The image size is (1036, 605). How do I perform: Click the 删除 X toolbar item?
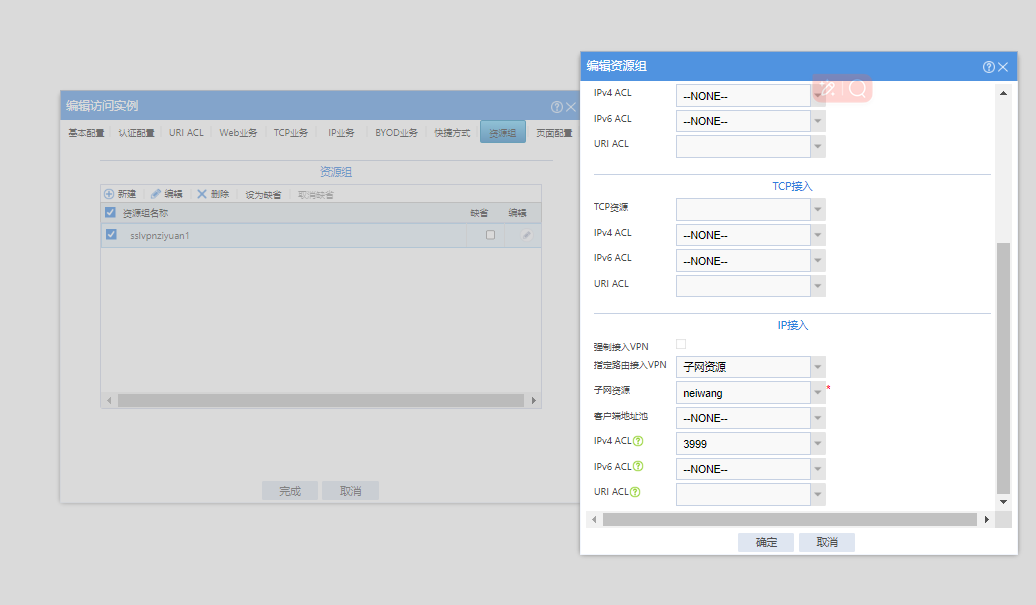213,194
